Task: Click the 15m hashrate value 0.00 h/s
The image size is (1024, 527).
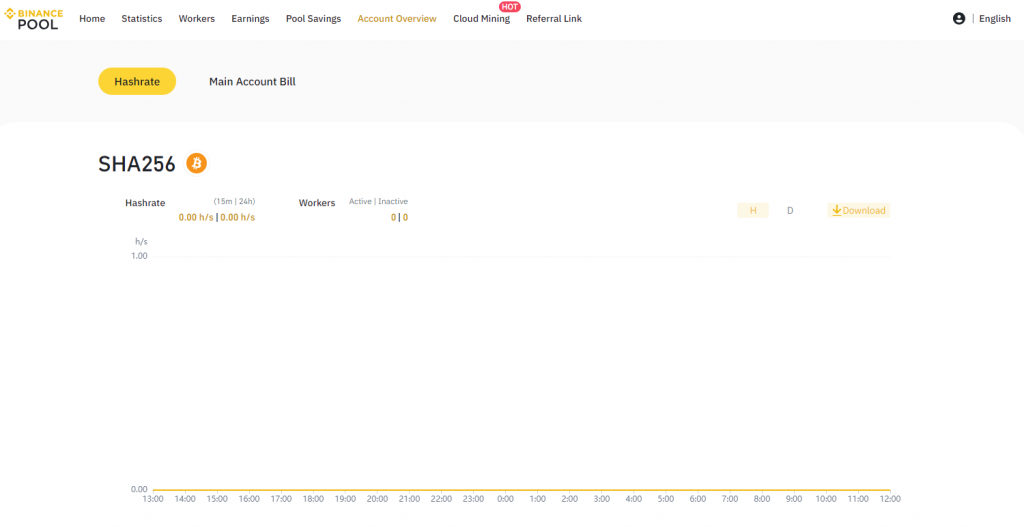Action: 196,217
